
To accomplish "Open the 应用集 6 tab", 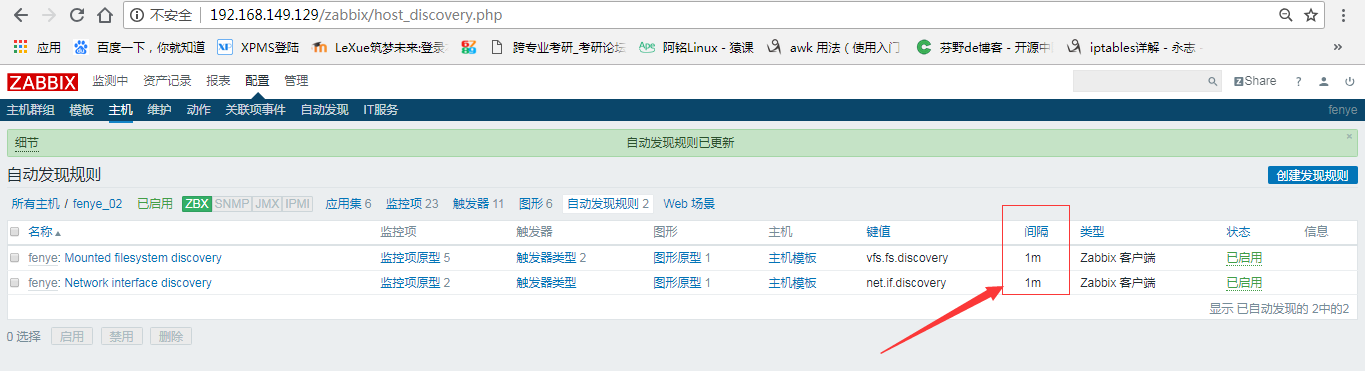I will pyautogui.click(x=348, y=204).
